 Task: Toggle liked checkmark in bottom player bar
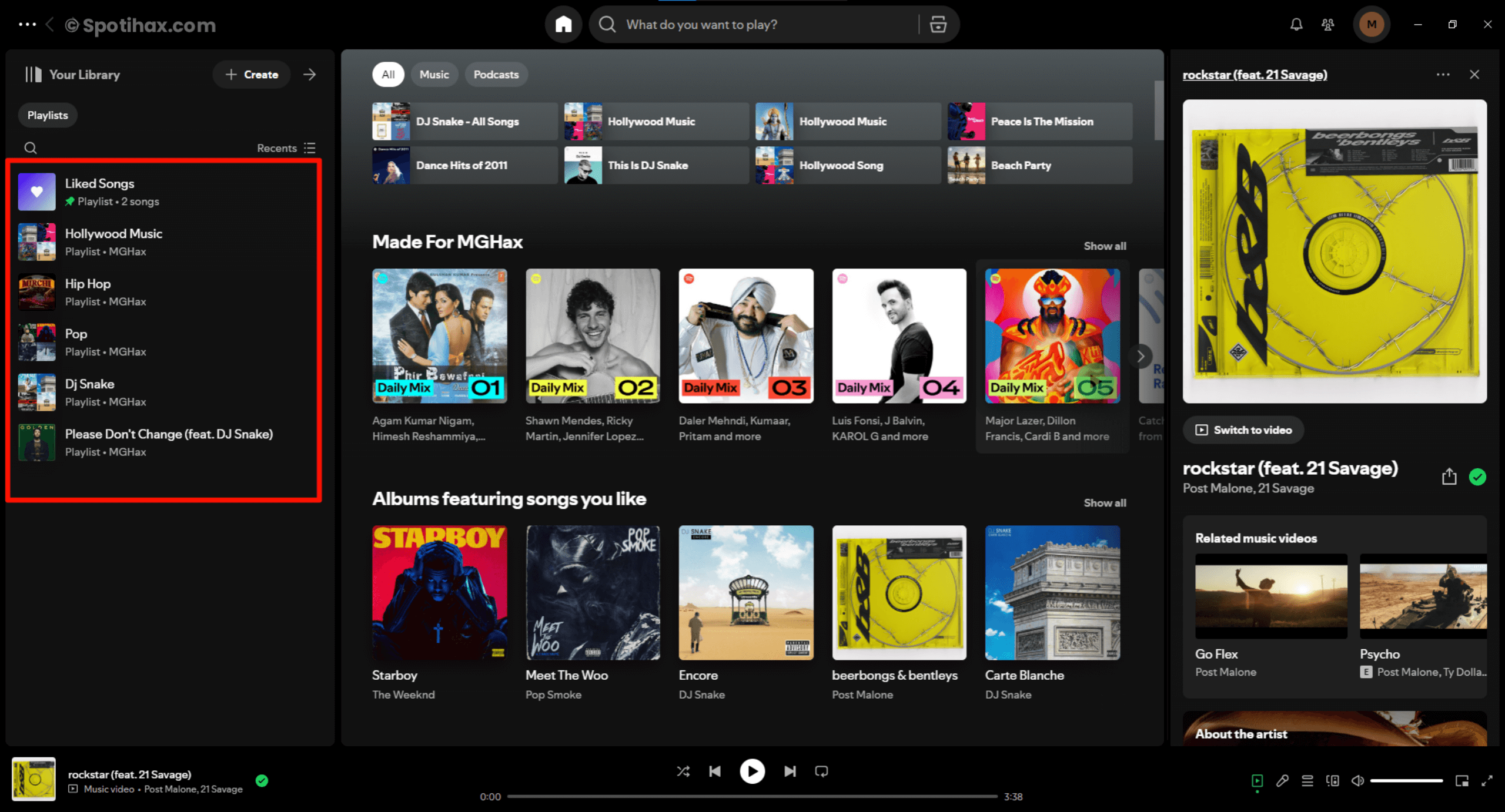click(262, 780)
